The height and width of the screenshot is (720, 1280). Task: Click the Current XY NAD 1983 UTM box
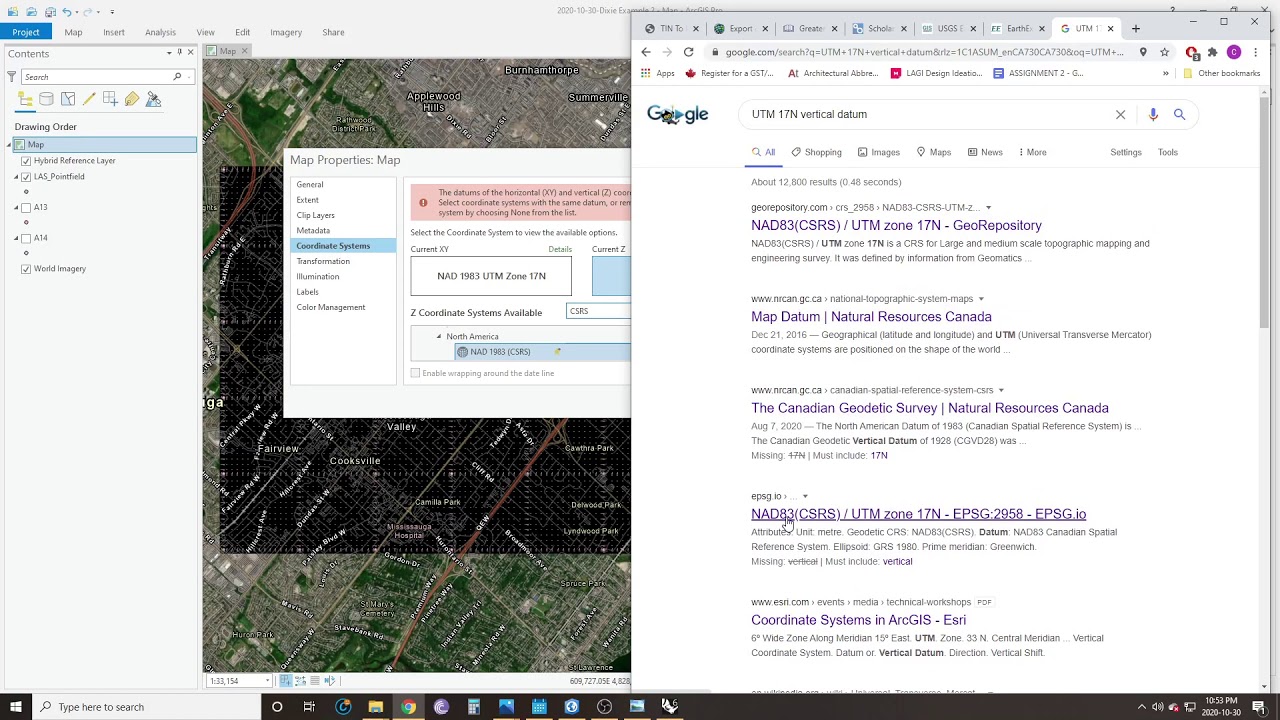pos(491,276)
